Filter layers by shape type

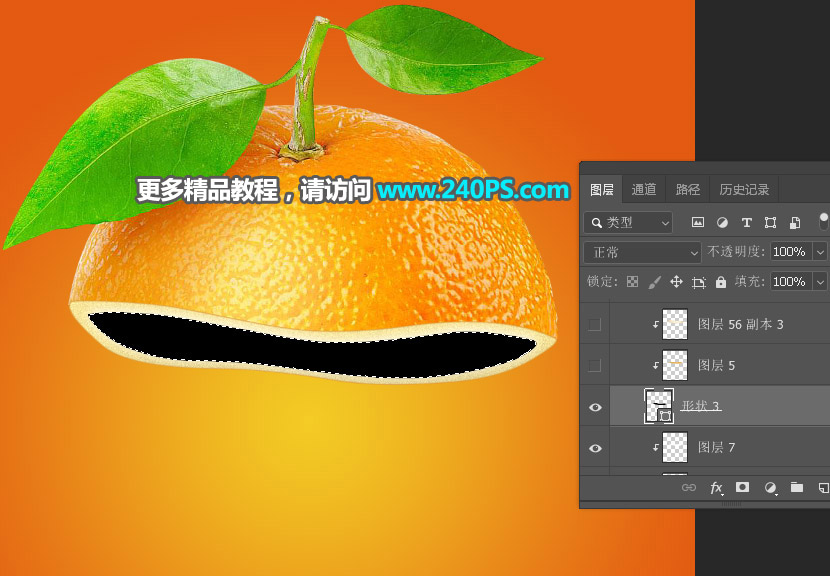770,223
